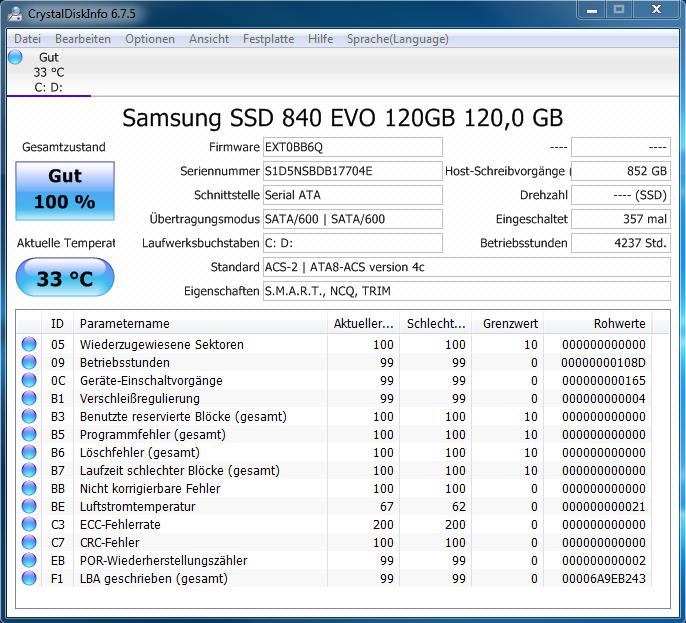Click the Grenzwert column header
This screenshot has width=686, height=623.
(508, 323)
